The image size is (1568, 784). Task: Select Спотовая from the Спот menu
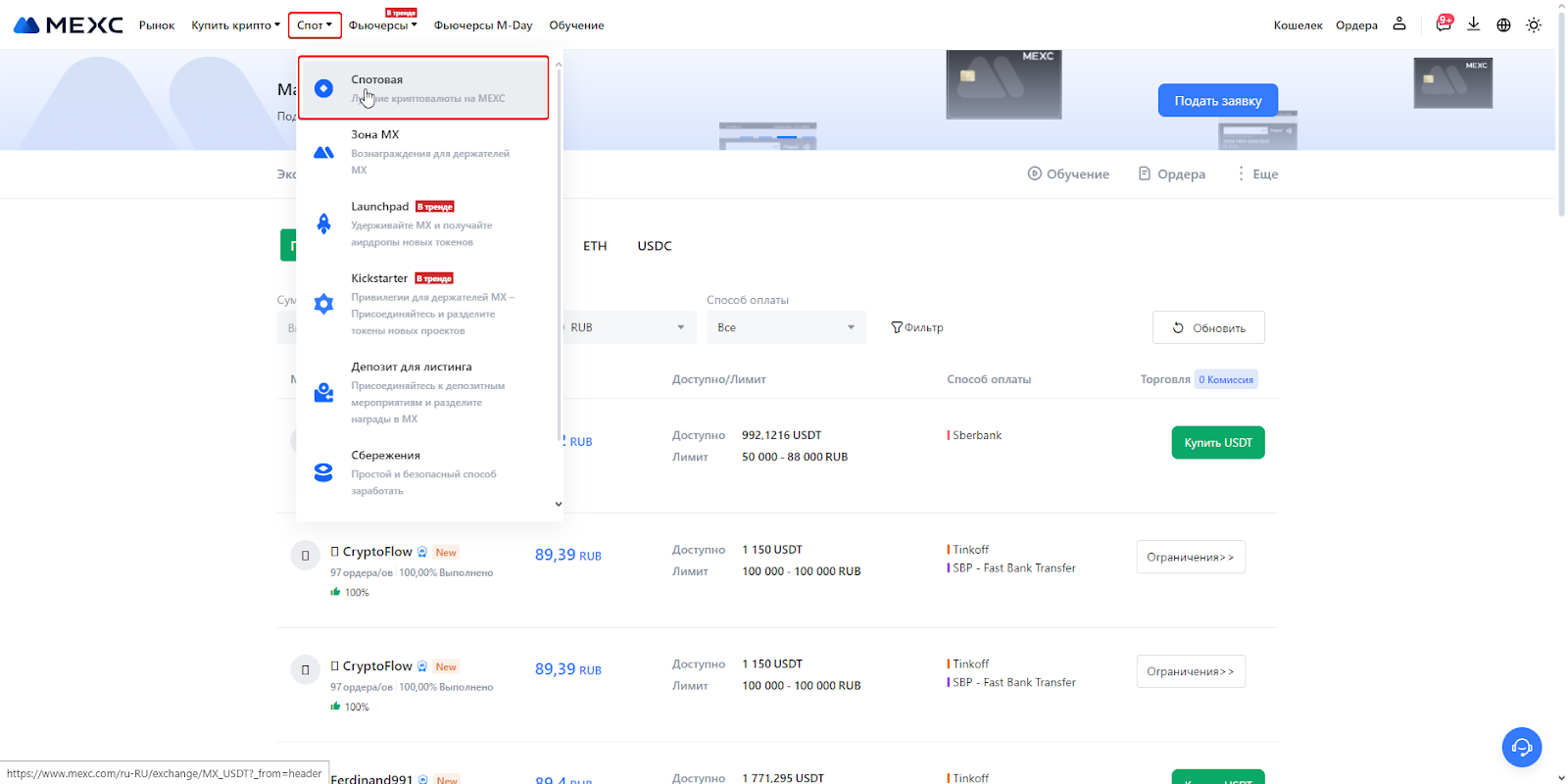423,88
